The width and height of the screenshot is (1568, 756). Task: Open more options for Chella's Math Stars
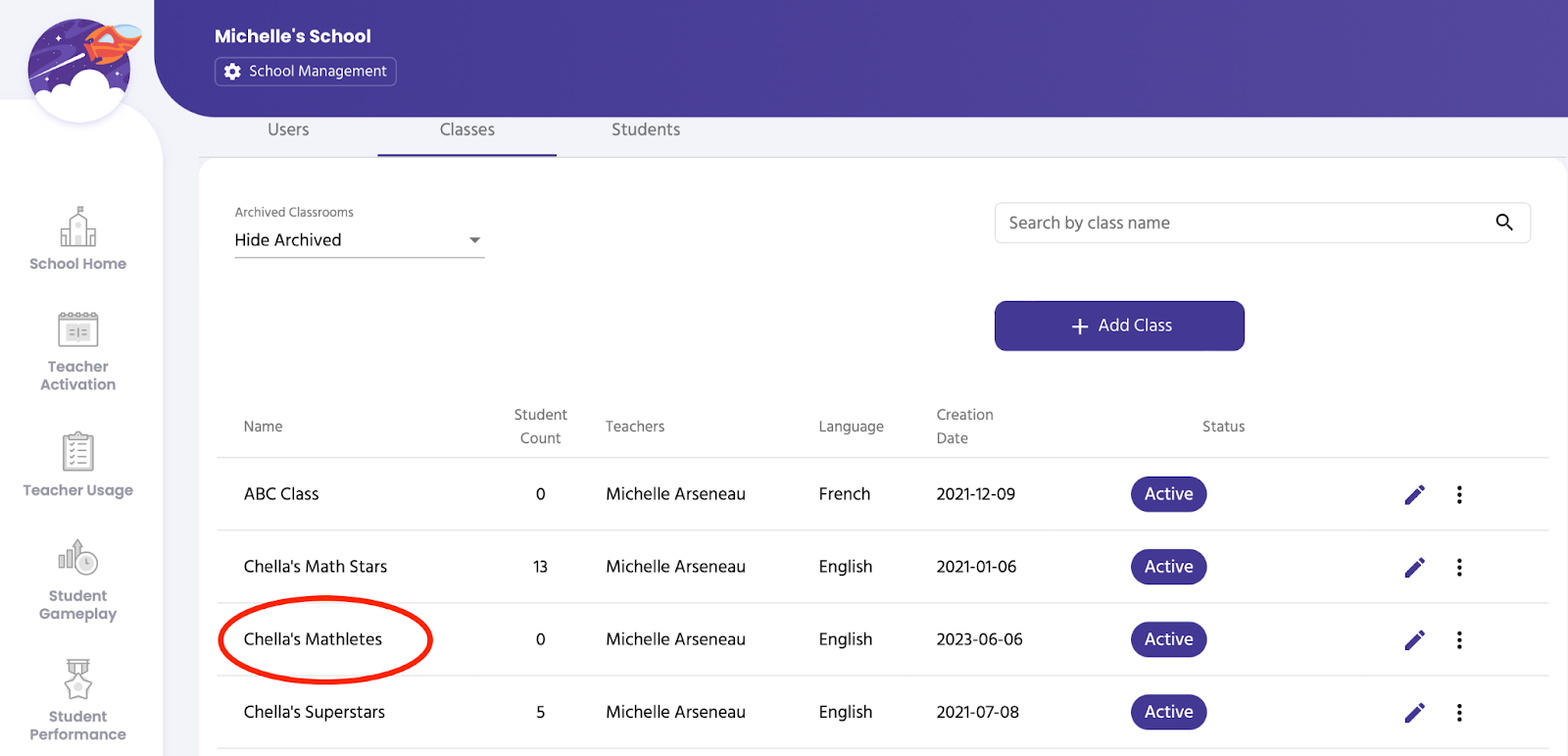[1459, 567]
